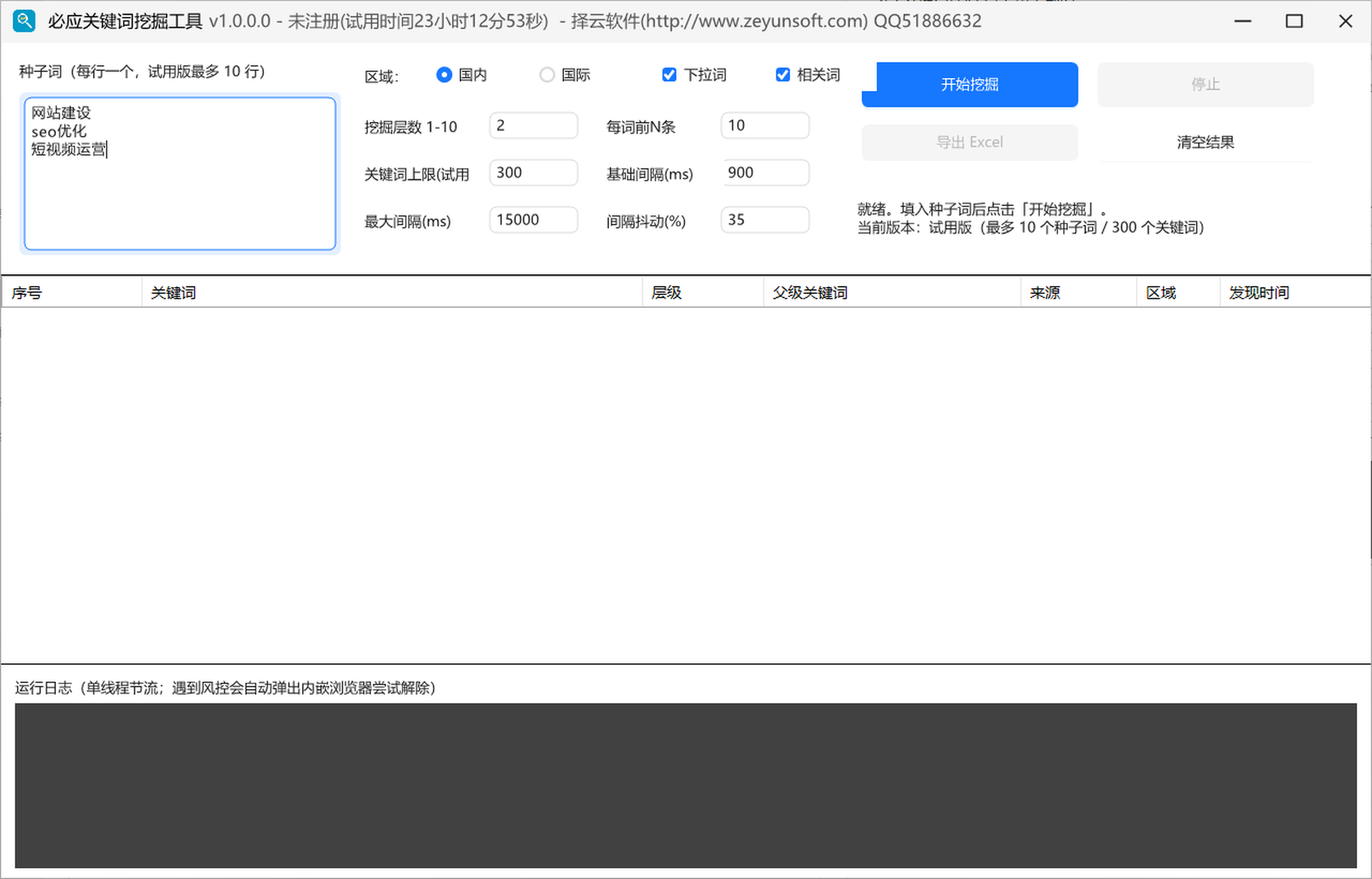Viewport: 1372px width, 879px height.
Task: Click the 运行日志 label text
Action: tap(226, 688)
